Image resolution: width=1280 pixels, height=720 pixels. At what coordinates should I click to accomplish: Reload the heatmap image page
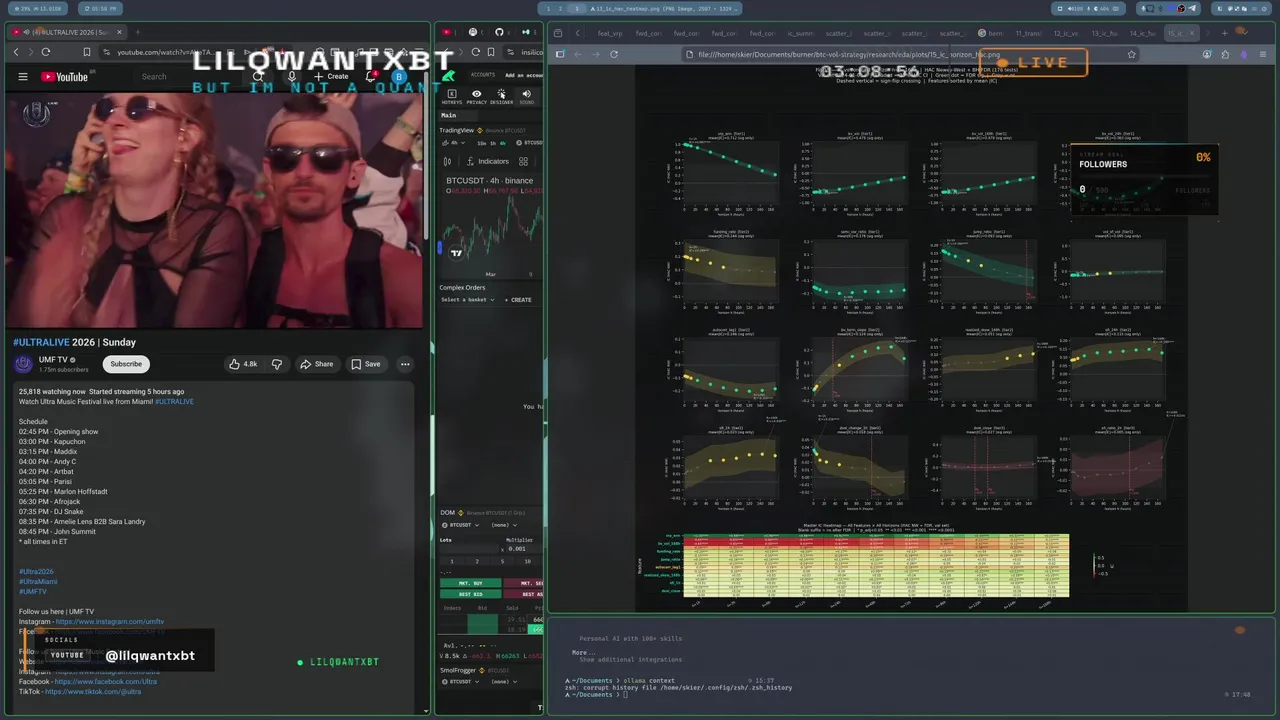614,54
